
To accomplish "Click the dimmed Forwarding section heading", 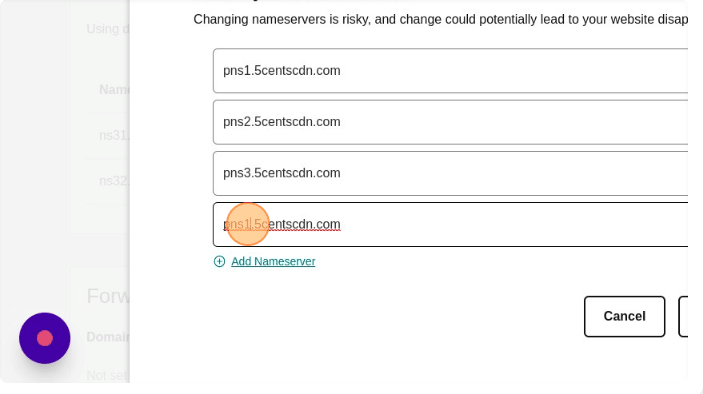I will (x=108, y=296).
